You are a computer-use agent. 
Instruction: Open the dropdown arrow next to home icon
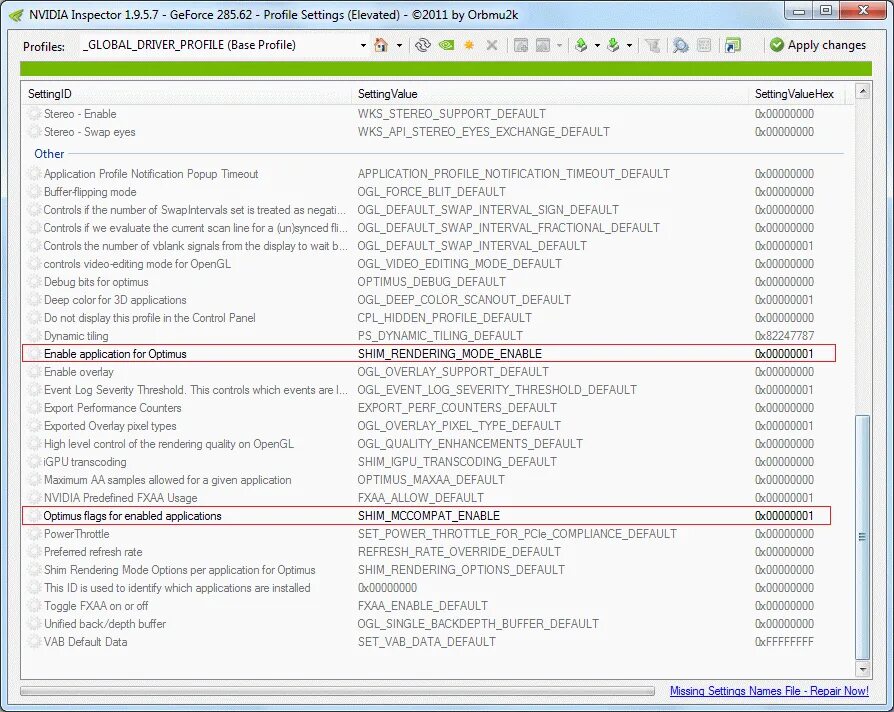click(x=399, y=46)
